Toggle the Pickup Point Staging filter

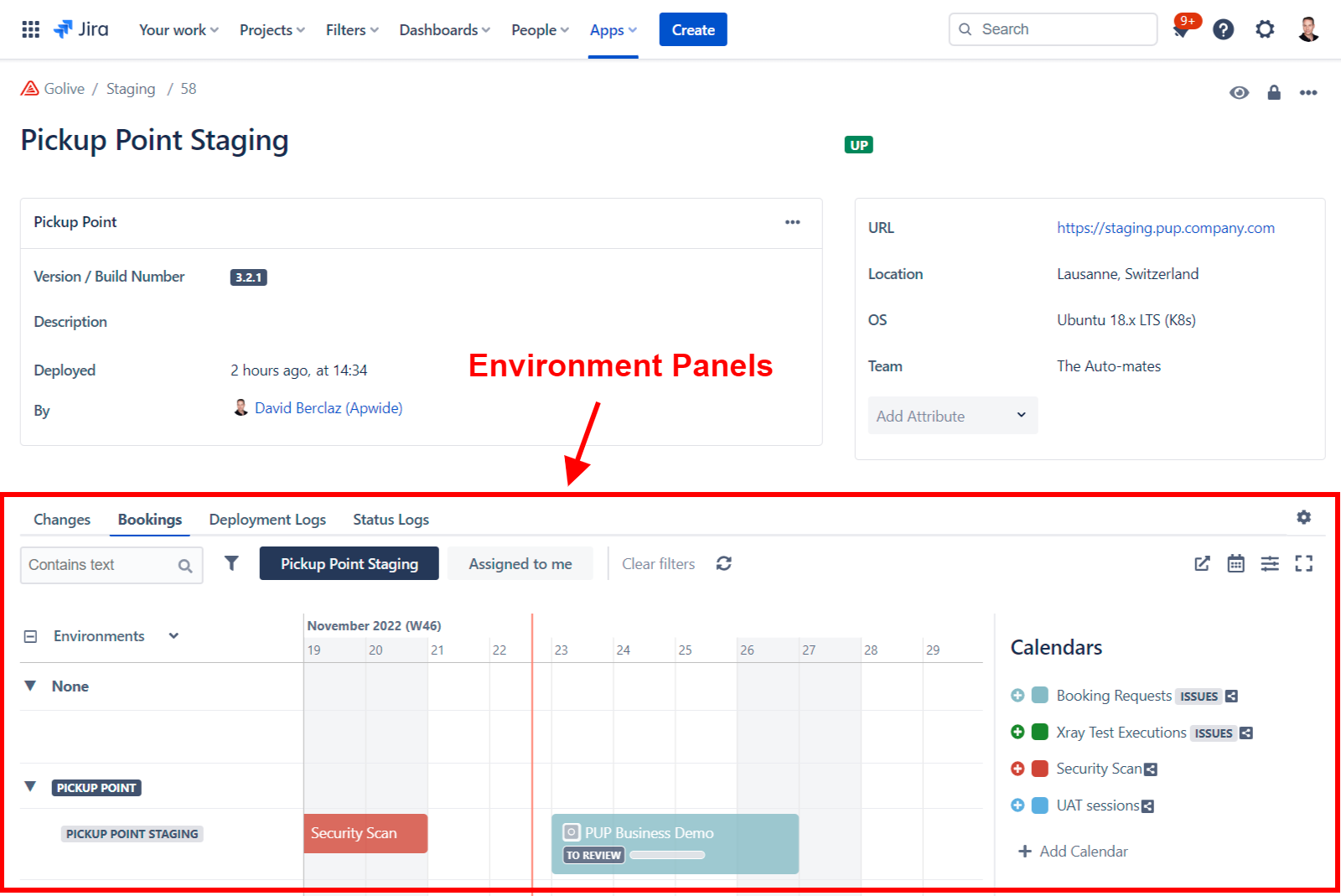(349, 563)
